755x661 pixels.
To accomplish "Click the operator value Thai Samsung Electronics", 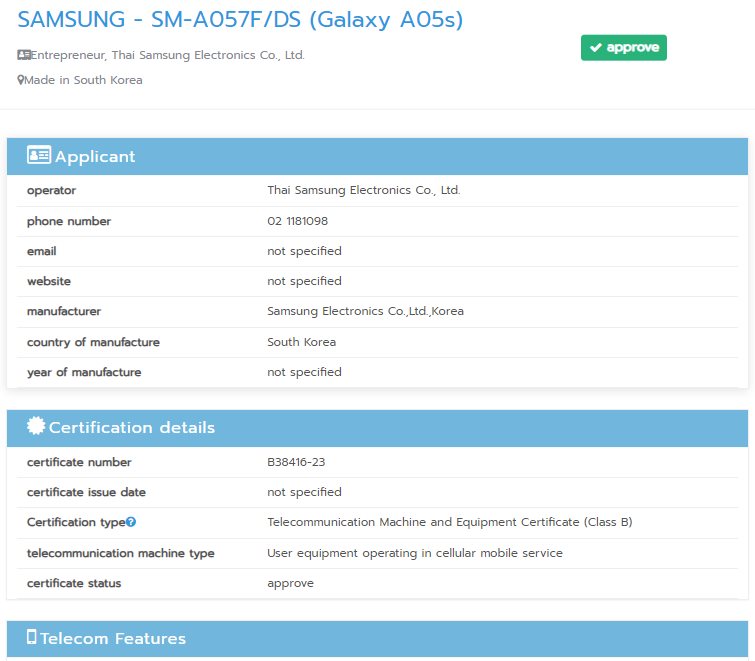I will (x=363, y=190).
